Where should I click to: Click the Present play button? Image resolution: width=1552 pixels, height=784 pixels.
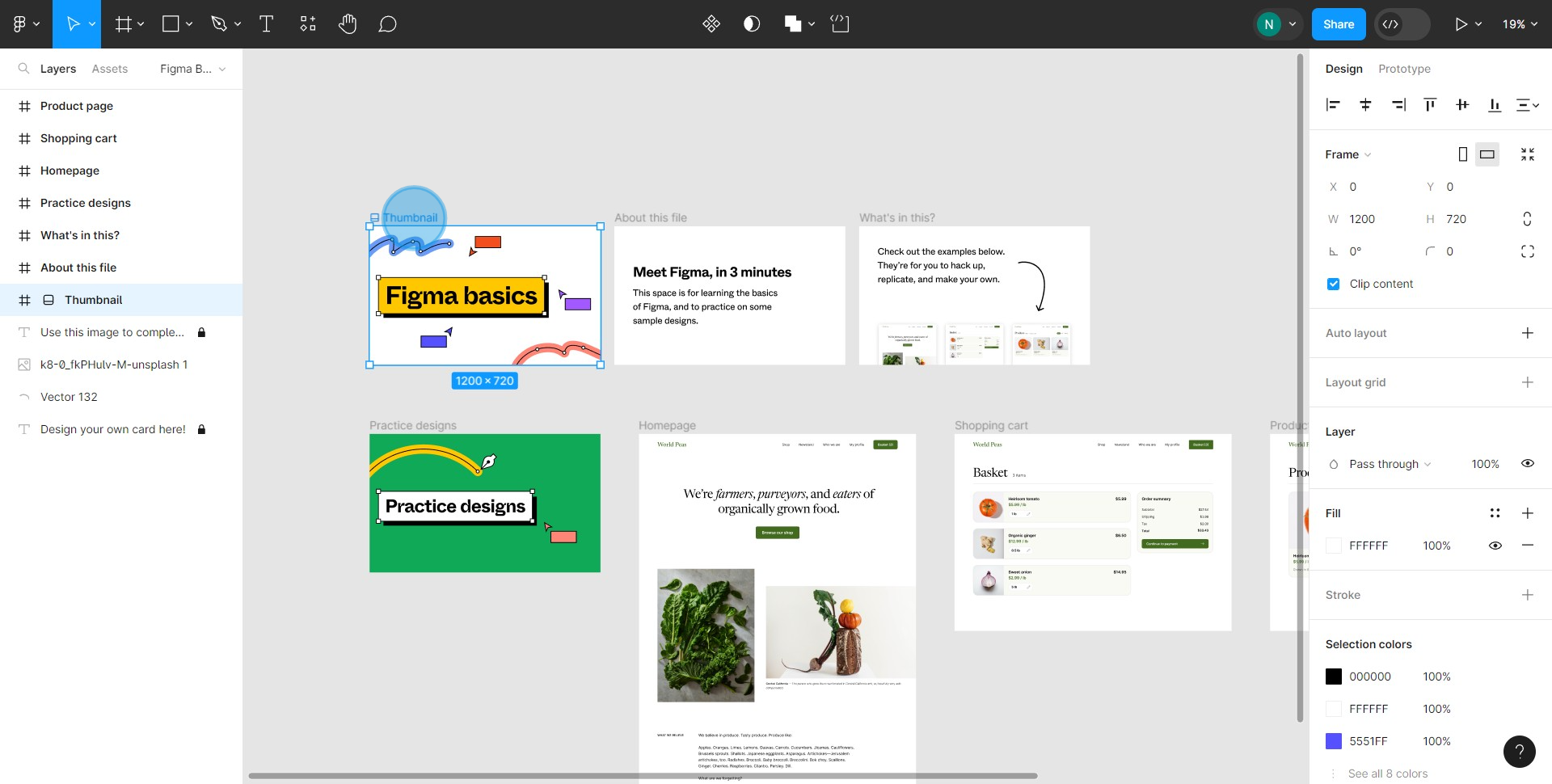point(1461,24)
